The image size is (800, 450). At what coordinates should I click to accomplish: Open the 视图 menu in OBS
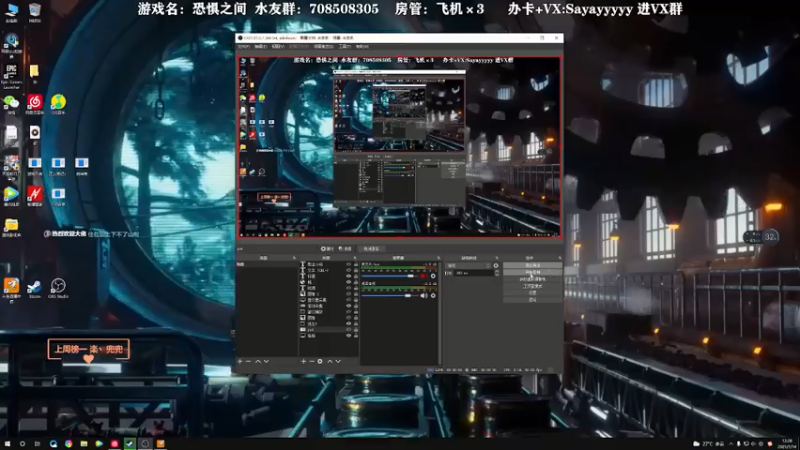(278, 46)
